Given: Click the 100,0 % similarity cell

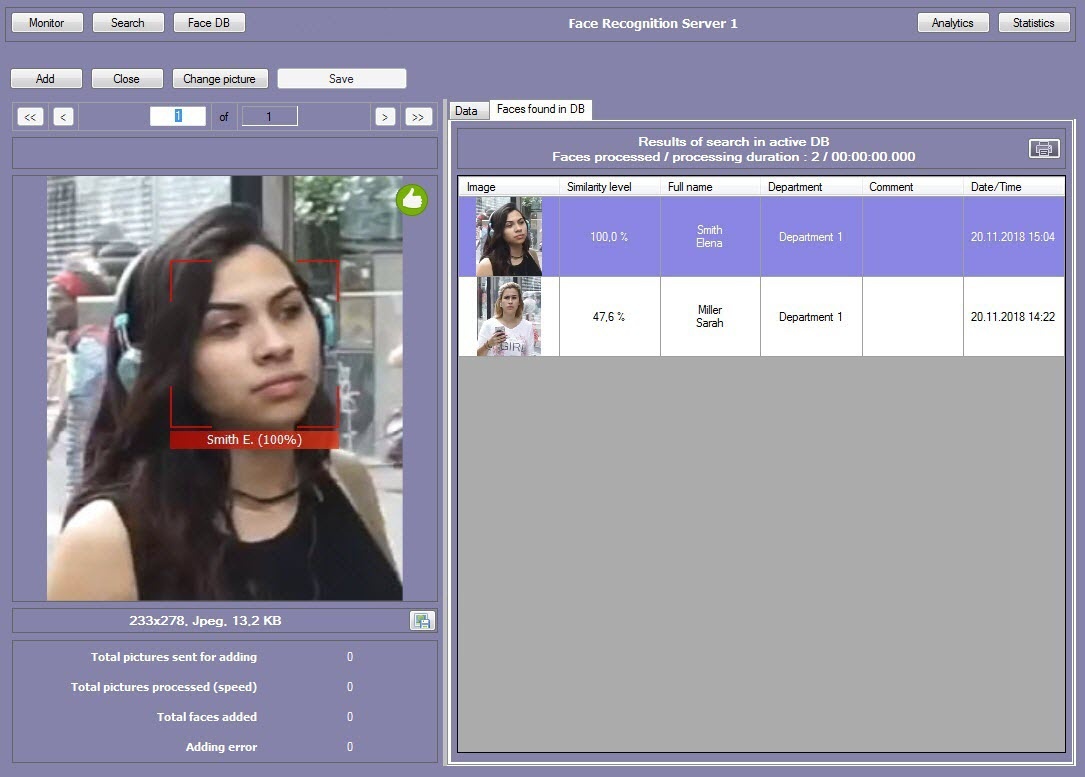Looking at the screenshot, I should (x=610, y=237).
